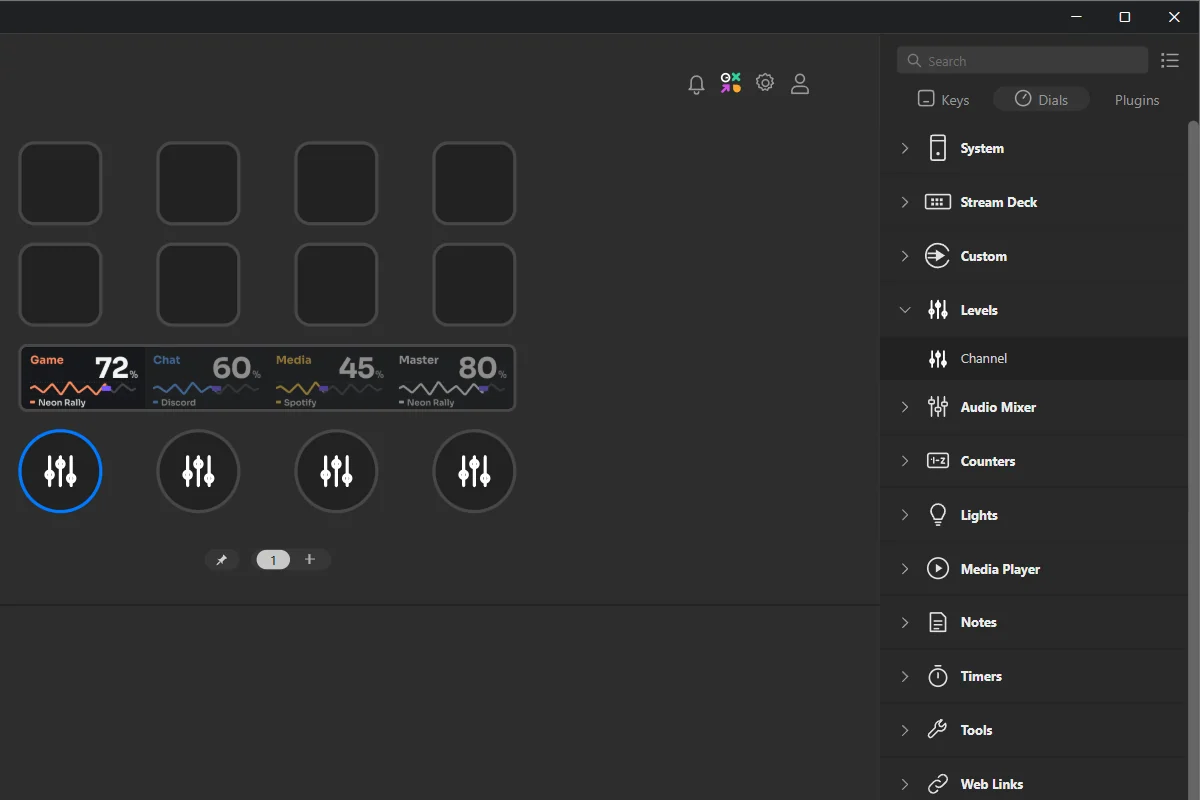1200x800 pixels.
Task: Expand the Tools category chevron
Action: (905, 730)
